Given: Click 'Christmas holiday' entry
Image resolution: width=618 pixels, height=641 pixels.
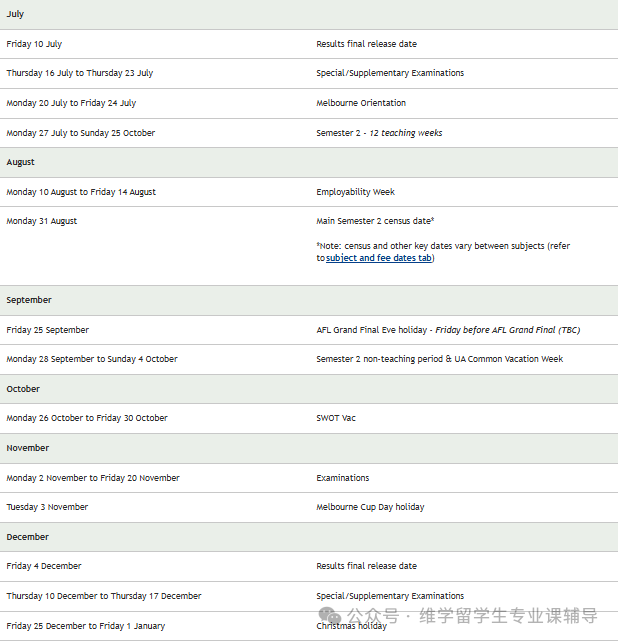Looking at the screenshot, I should pos(352,626).
